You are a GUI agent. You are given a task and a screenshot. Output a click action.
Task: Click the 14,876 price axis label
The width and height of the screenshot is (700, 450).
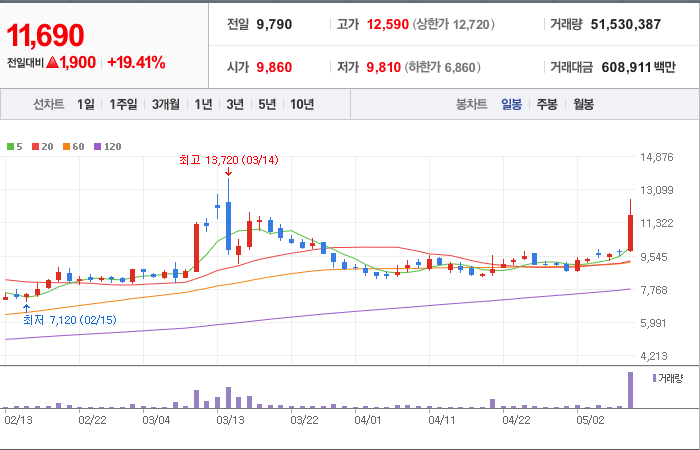click(656, 157)
